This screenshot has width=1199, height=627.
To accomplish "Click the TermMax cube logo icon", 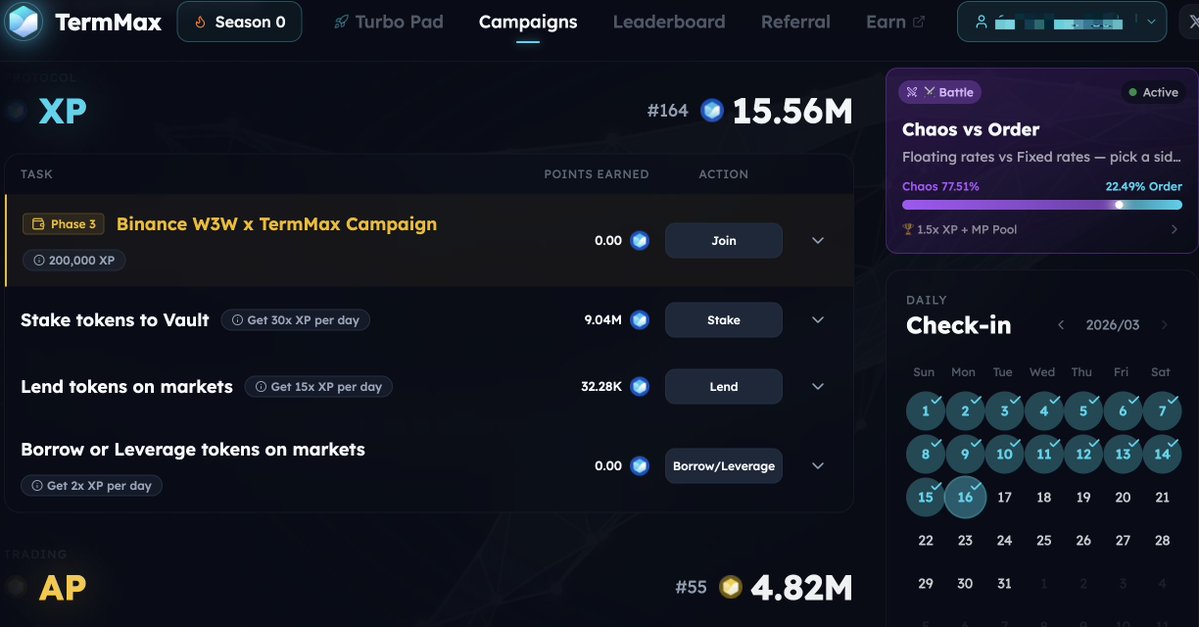I will (23, 21).
